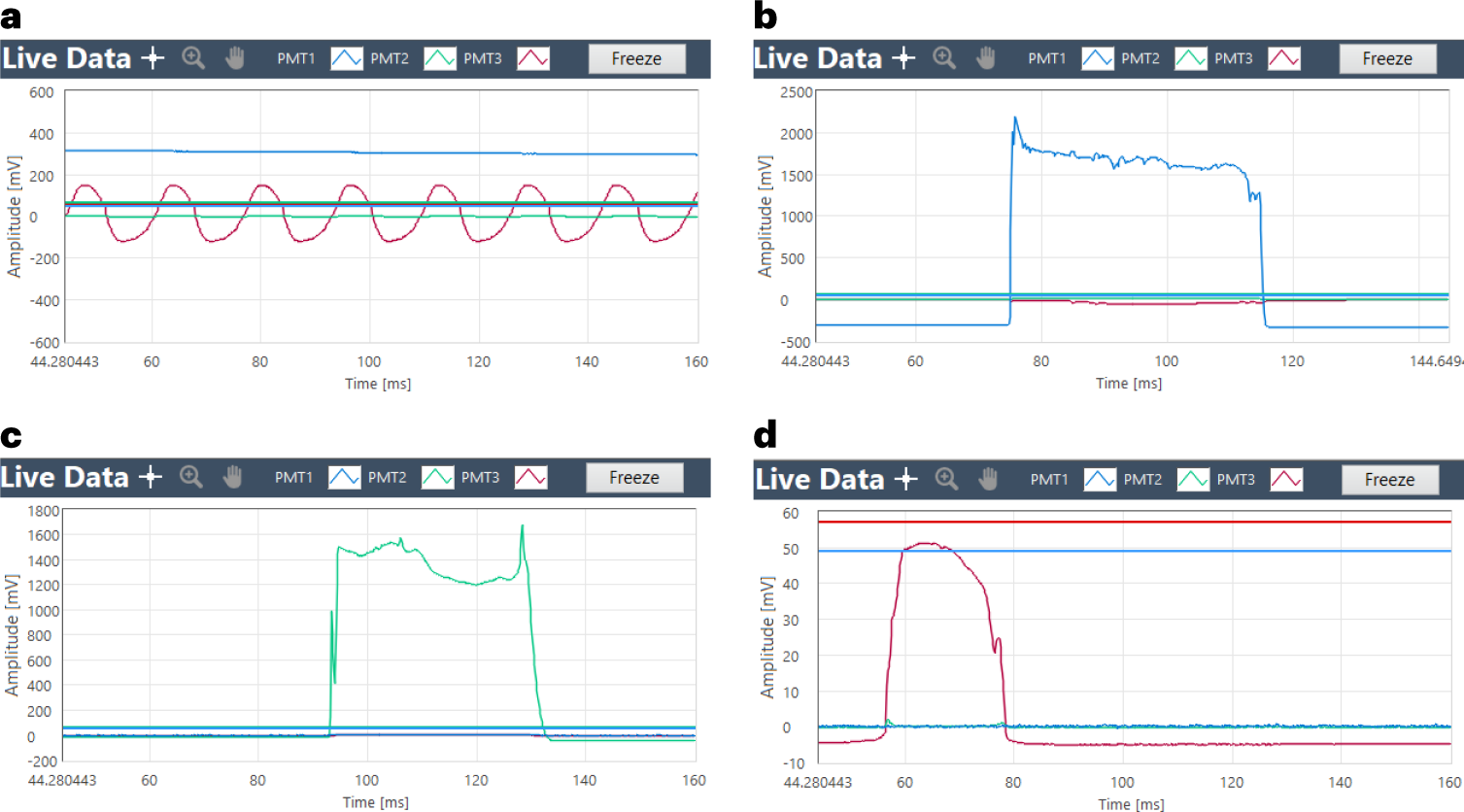Viewport: 1464px width, 812px height.
Task: Activate zoom magnifier tool in panel d
Action: (946, 479)
